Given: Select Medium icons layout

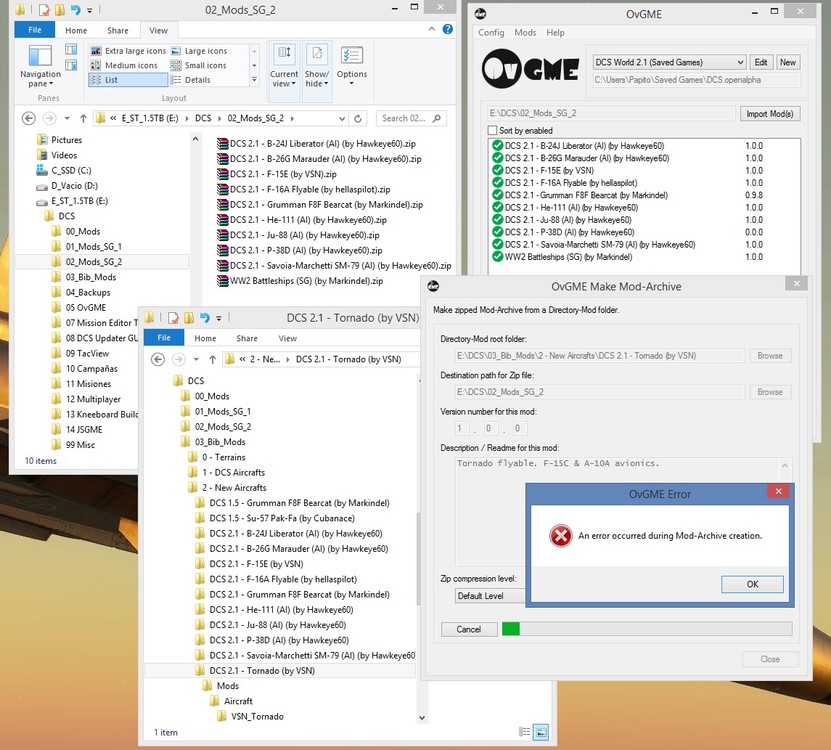Looking at the screenshot, I should pyautogui.click(x=124, y=65).
